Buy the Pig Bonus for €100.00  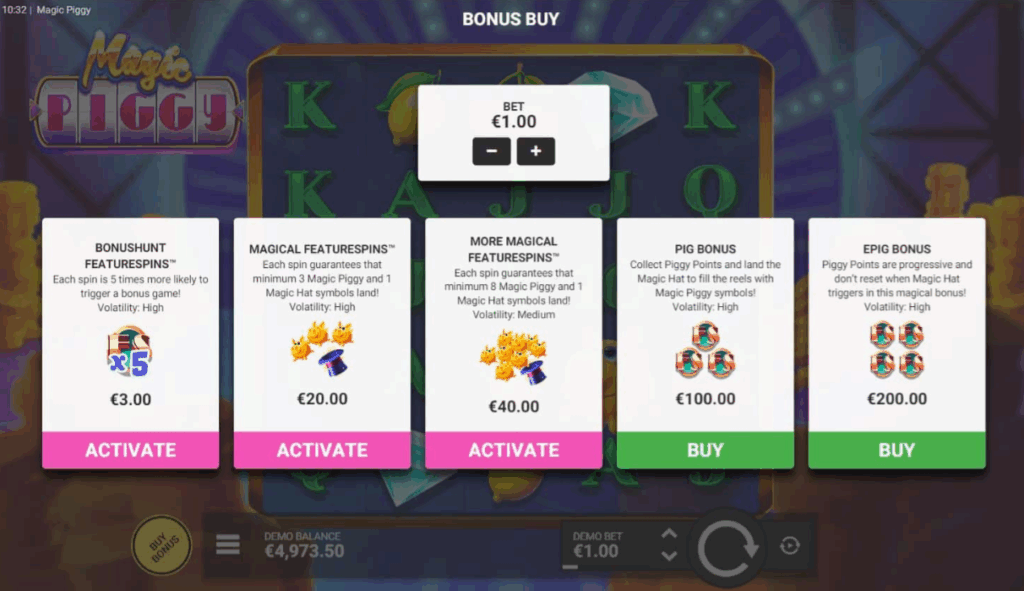[x=705, y=450]
